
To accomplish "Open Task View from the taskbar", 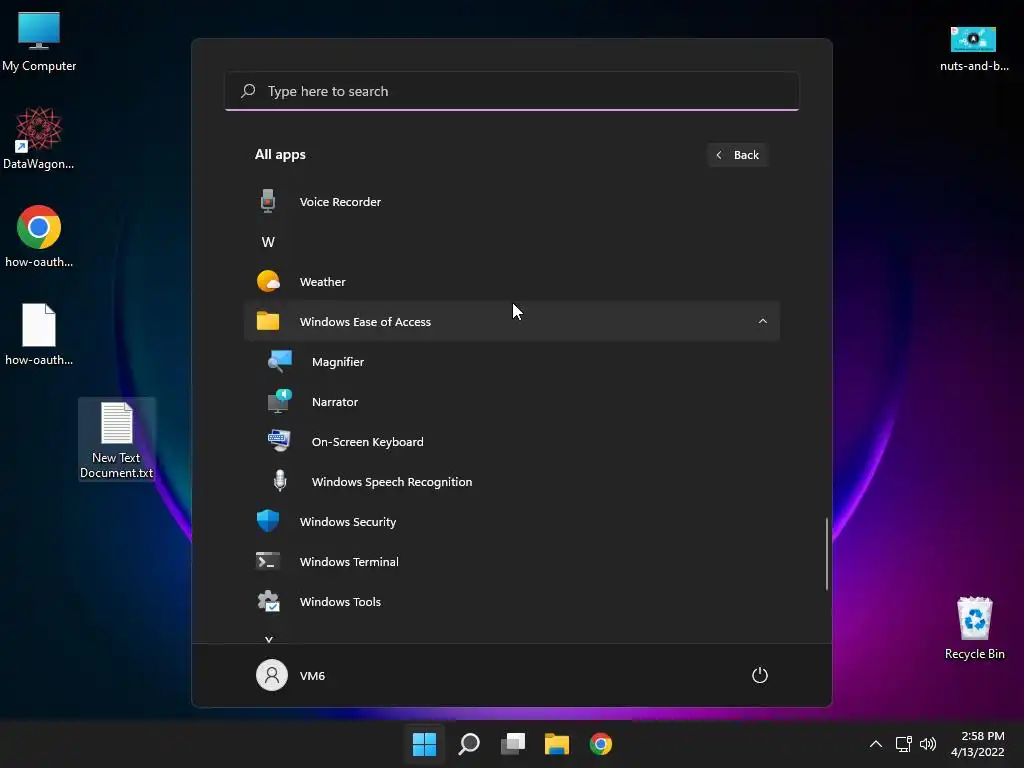I will tap(513, 744).
